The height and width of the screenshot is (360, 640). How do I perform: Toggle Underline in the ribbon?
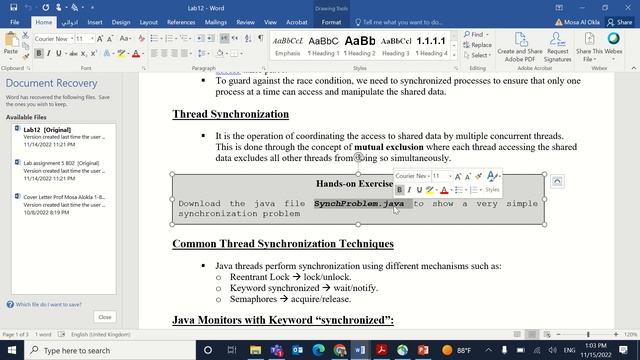(59, 53)
